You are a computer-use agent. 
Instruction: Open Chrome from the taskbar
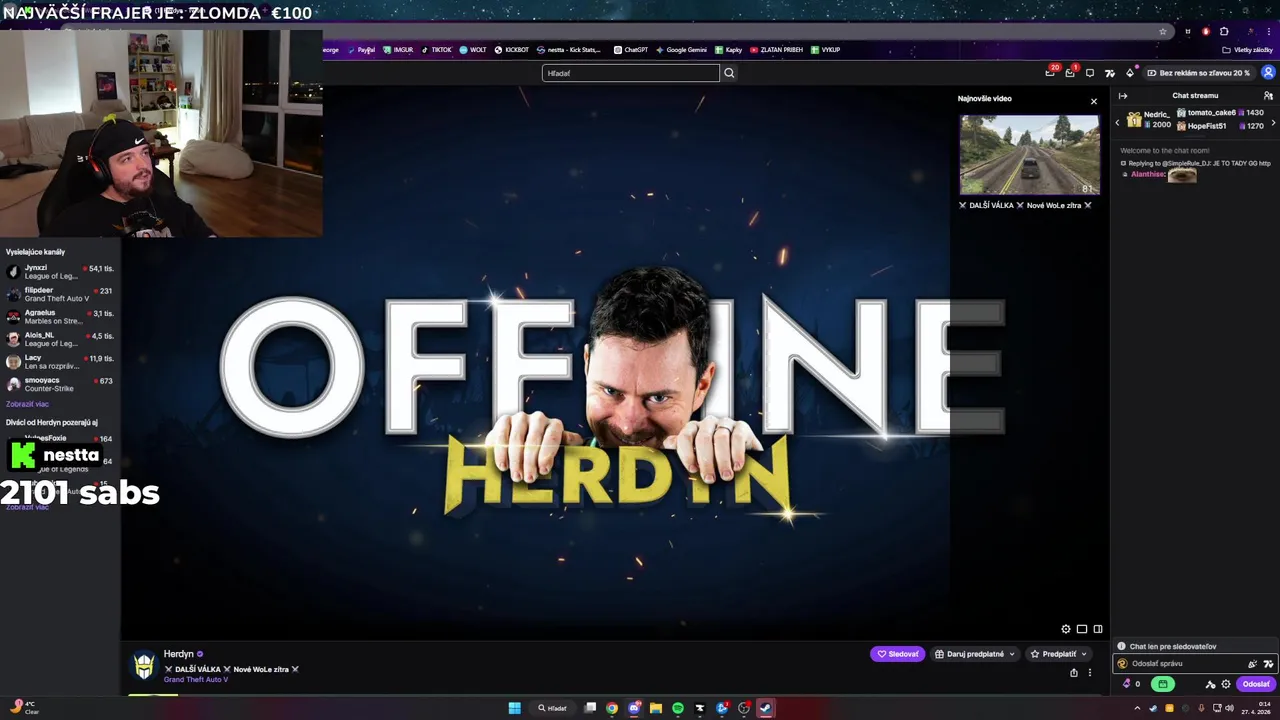612,708
